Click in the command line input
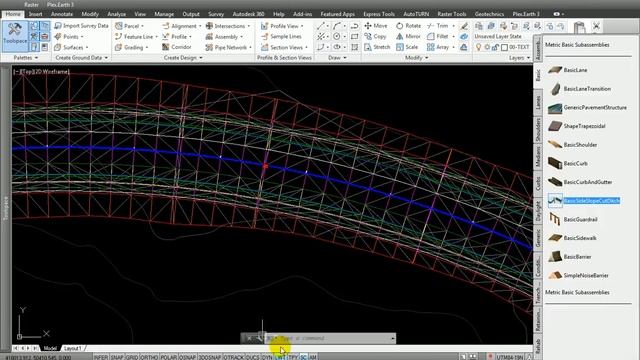 coord(329,338)
